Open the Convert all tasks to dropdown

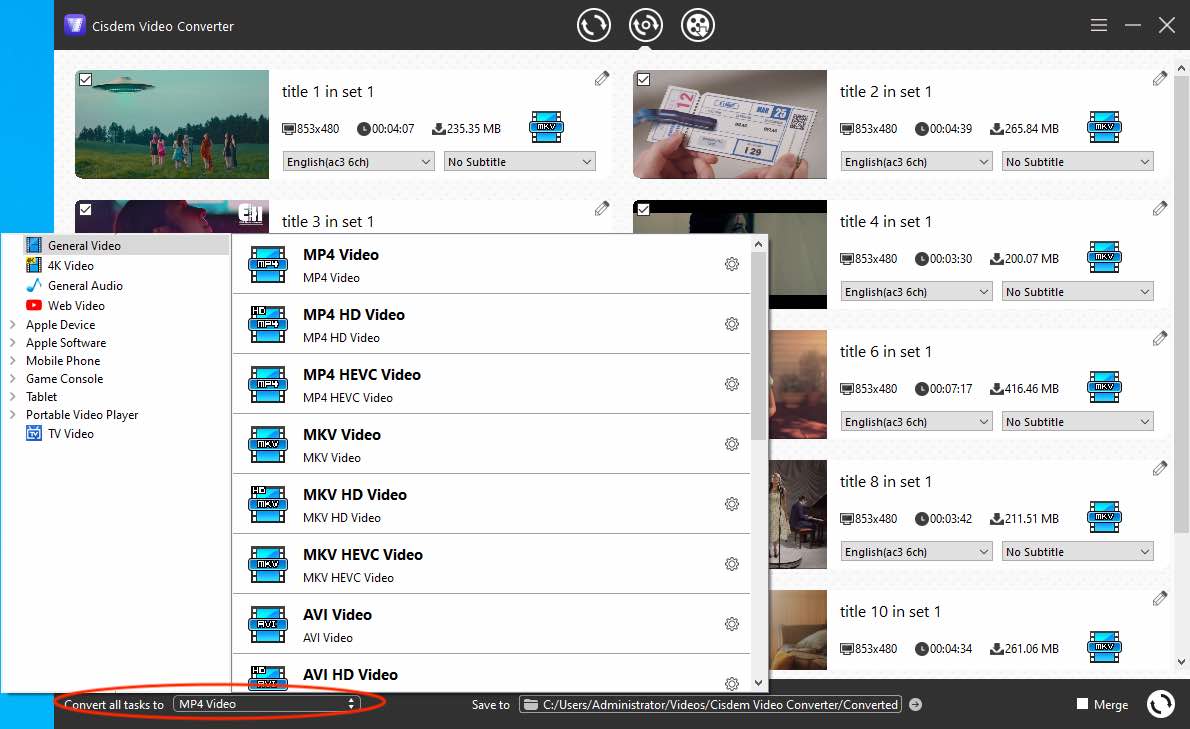click(267, 704)
